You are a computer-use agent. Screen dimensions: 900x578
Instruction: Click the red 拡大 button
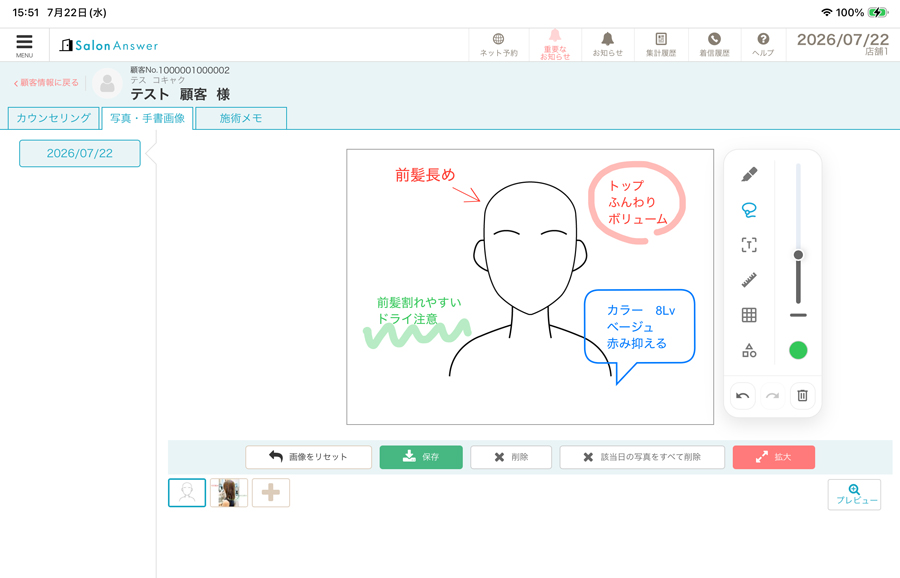point(774,457)
